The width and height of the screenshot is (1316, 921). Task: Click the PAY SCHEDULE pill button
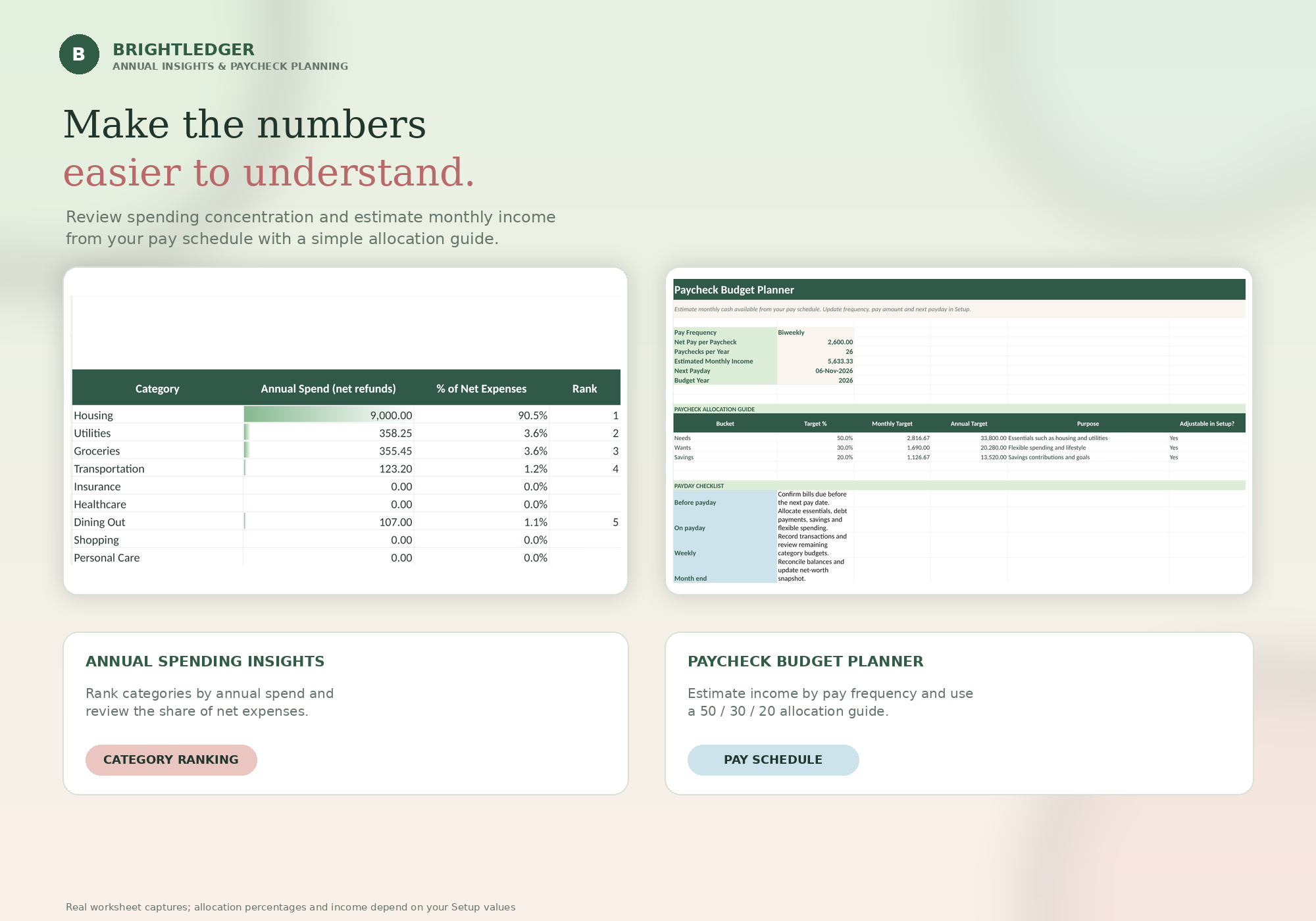click(x=773, y=760)
